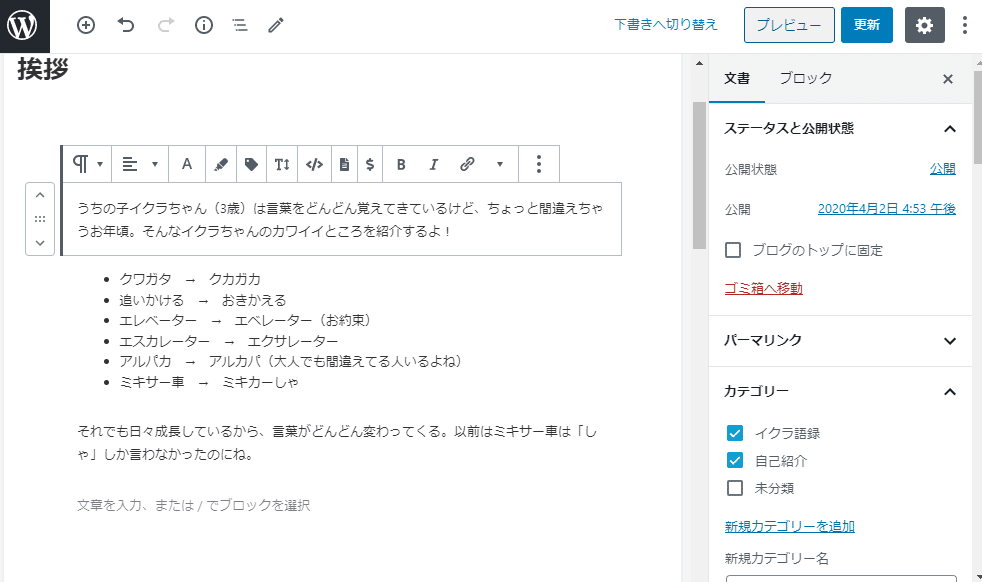Click the 更新 button to update the post
The width and height of the screenshot is (982, 582).
[866, 25]
